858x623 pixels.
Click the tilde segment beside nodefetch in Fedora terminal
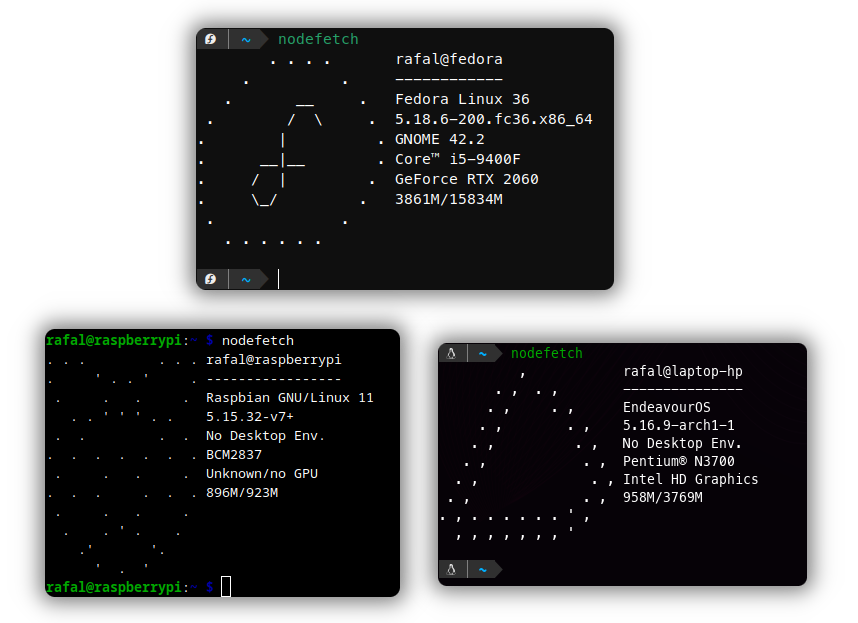pyautogui.click(x=246, y=39)
